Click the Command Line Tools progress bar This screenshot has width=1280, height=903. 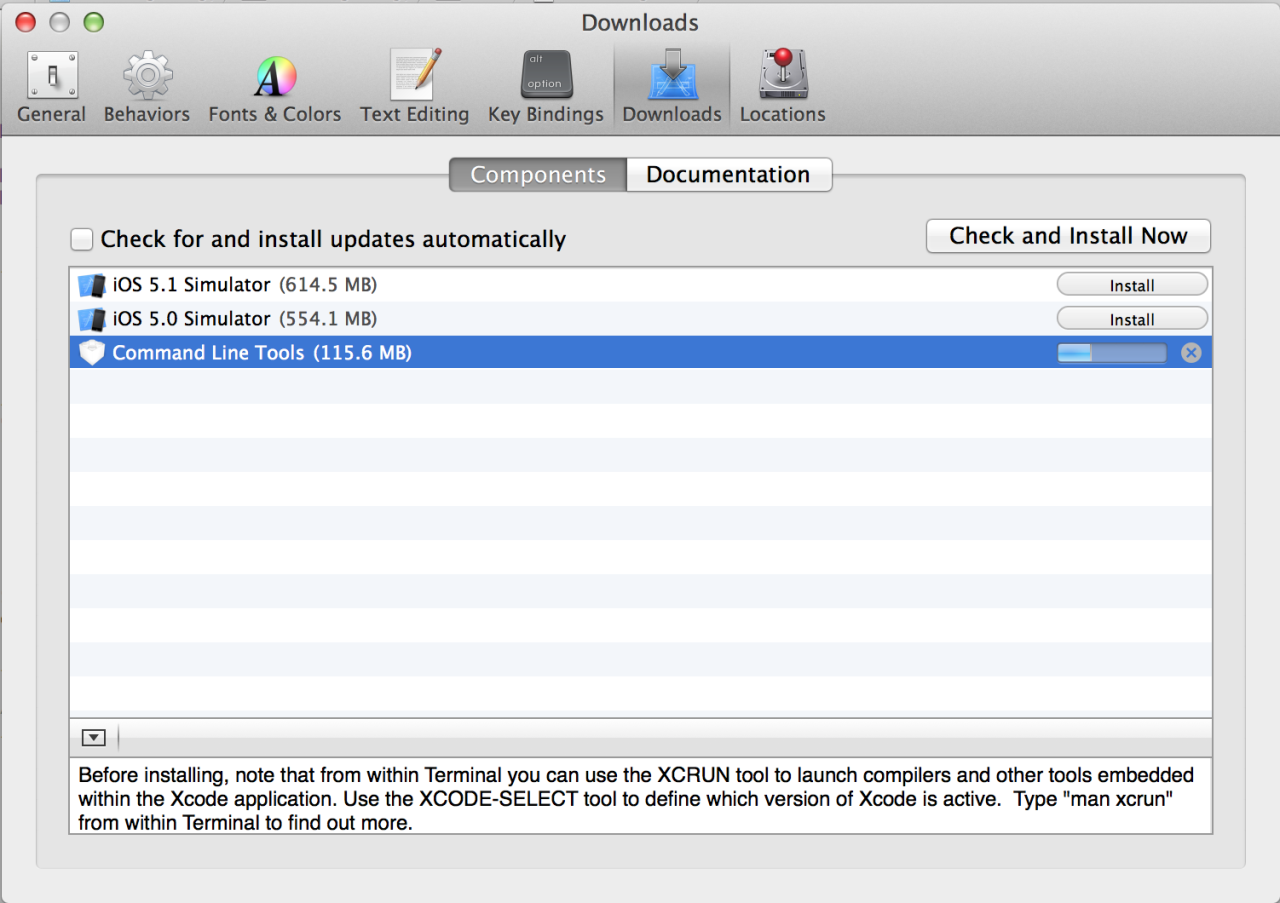click(1112, 353)
